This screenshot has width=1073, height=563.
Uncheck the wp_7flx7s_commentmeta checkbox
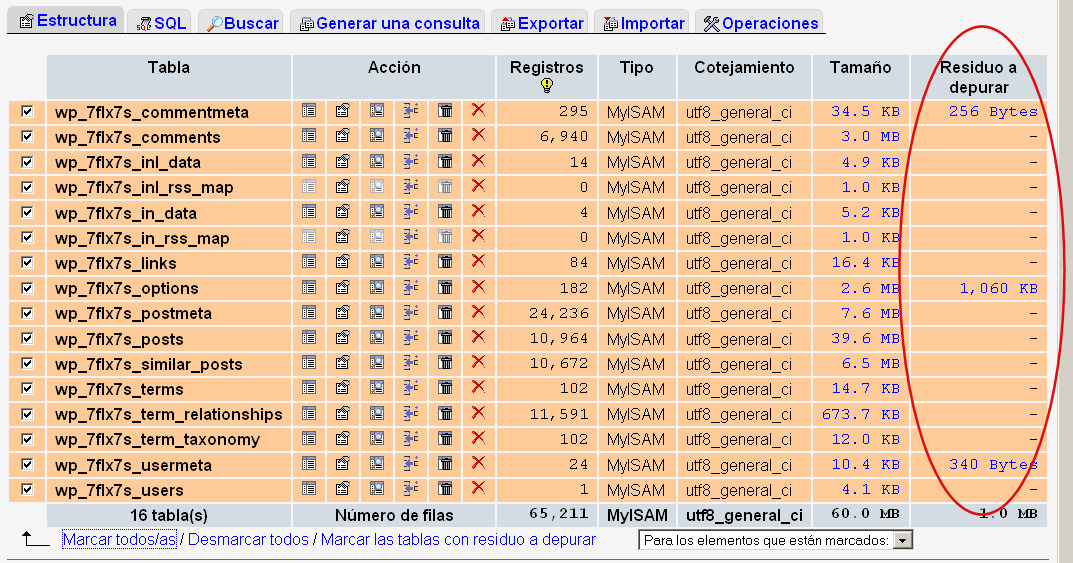pyautogui.click(x=27, y=111)
